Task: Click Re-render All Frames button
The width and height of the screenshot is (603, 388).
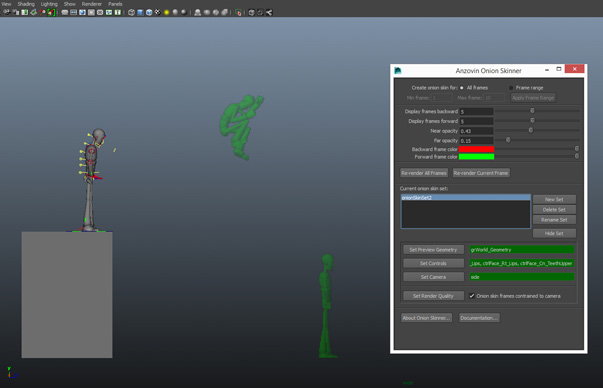Action: pos(424,173)
